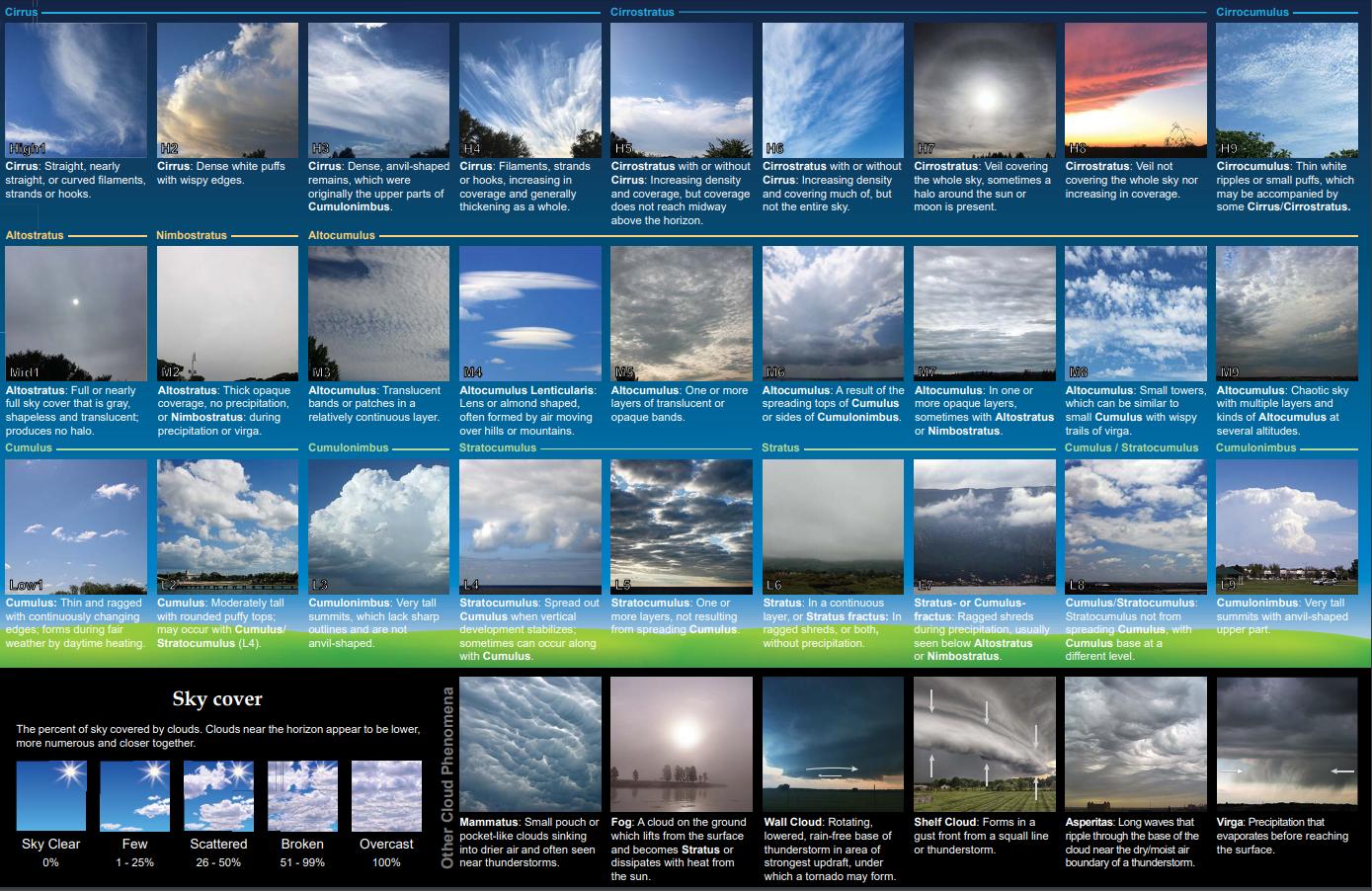Select the Few 1-25% sky cover icon
This screenshot has width=1372, height=891.
coord(134,795)
